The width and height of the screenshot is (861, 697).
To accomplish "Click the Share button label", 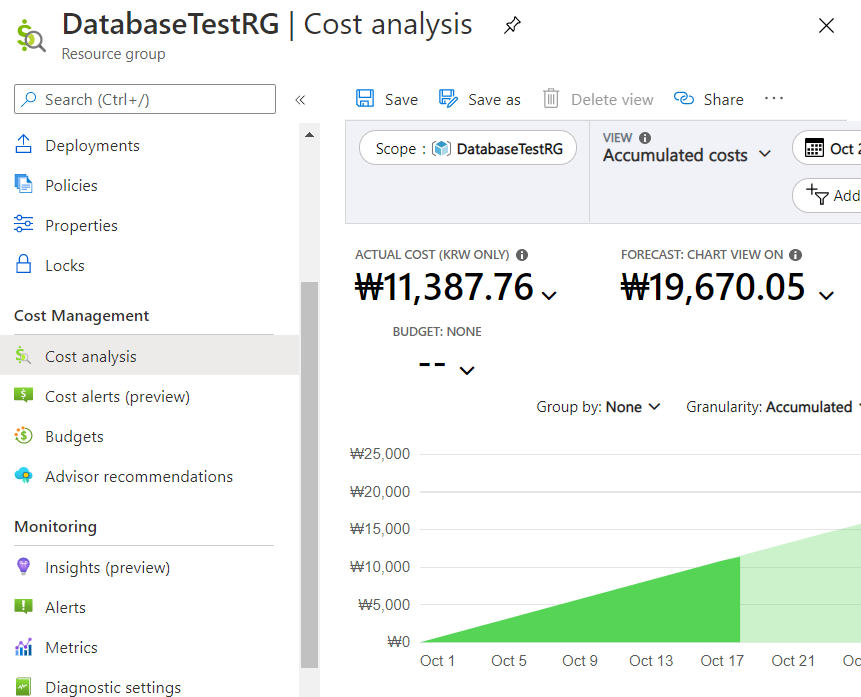I will pyautogui.click(x=723, y=99).
